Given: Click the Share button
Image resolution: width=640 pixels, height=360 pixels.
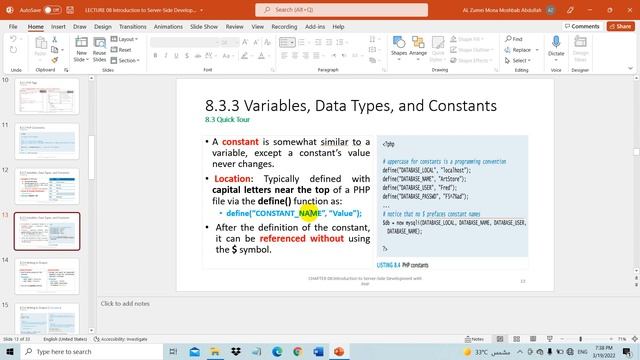Looking at the screenshot, I should click(620, 27).
